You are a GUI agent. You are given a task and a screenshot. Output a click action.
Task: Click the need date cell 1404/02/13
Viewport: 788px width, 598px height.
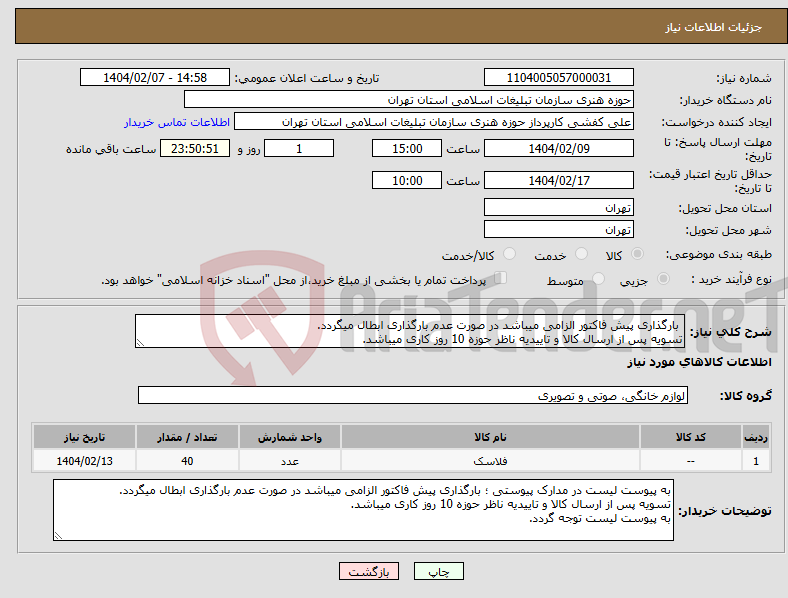pyautogui.click(x=84, y=461)
